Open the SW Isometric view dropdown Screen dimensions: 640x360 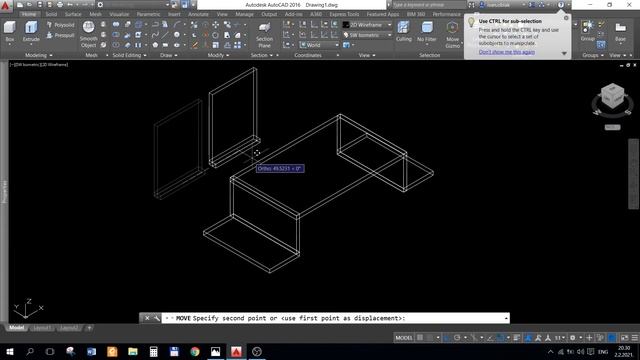(x=367, y=36)
